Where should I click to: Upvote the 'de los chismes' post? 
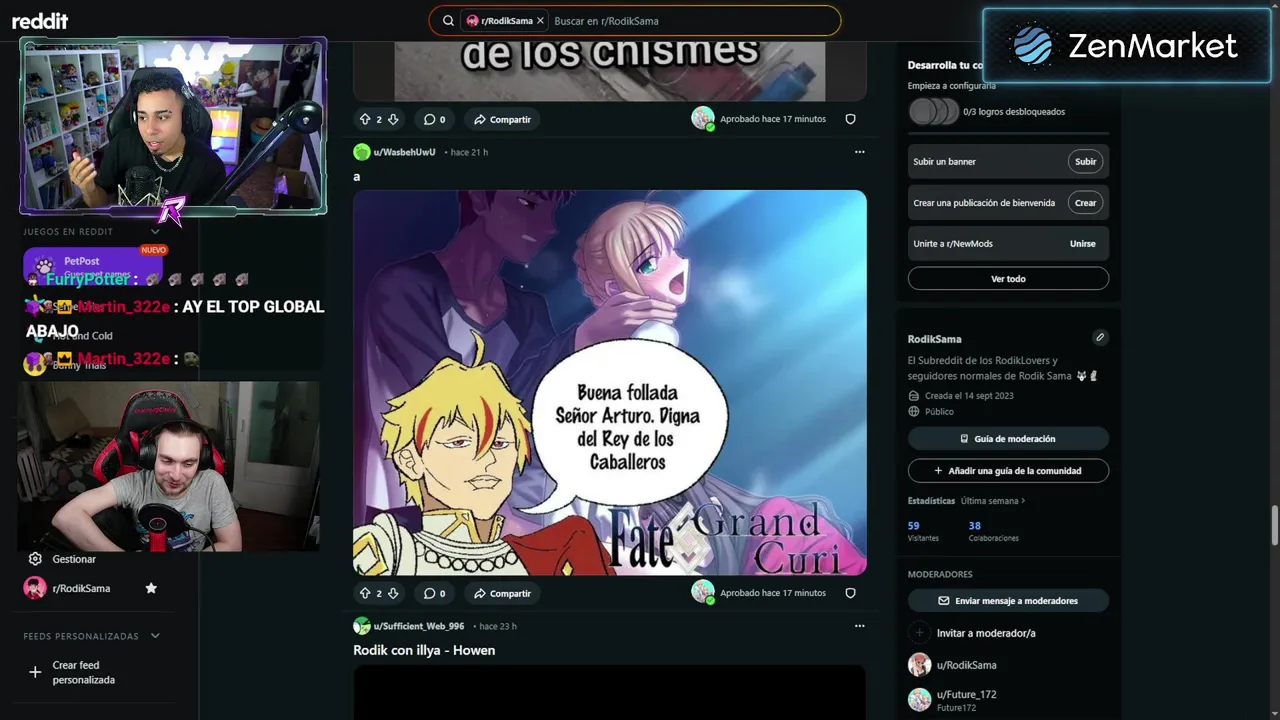pyautogui.click(x=365, y=119)
